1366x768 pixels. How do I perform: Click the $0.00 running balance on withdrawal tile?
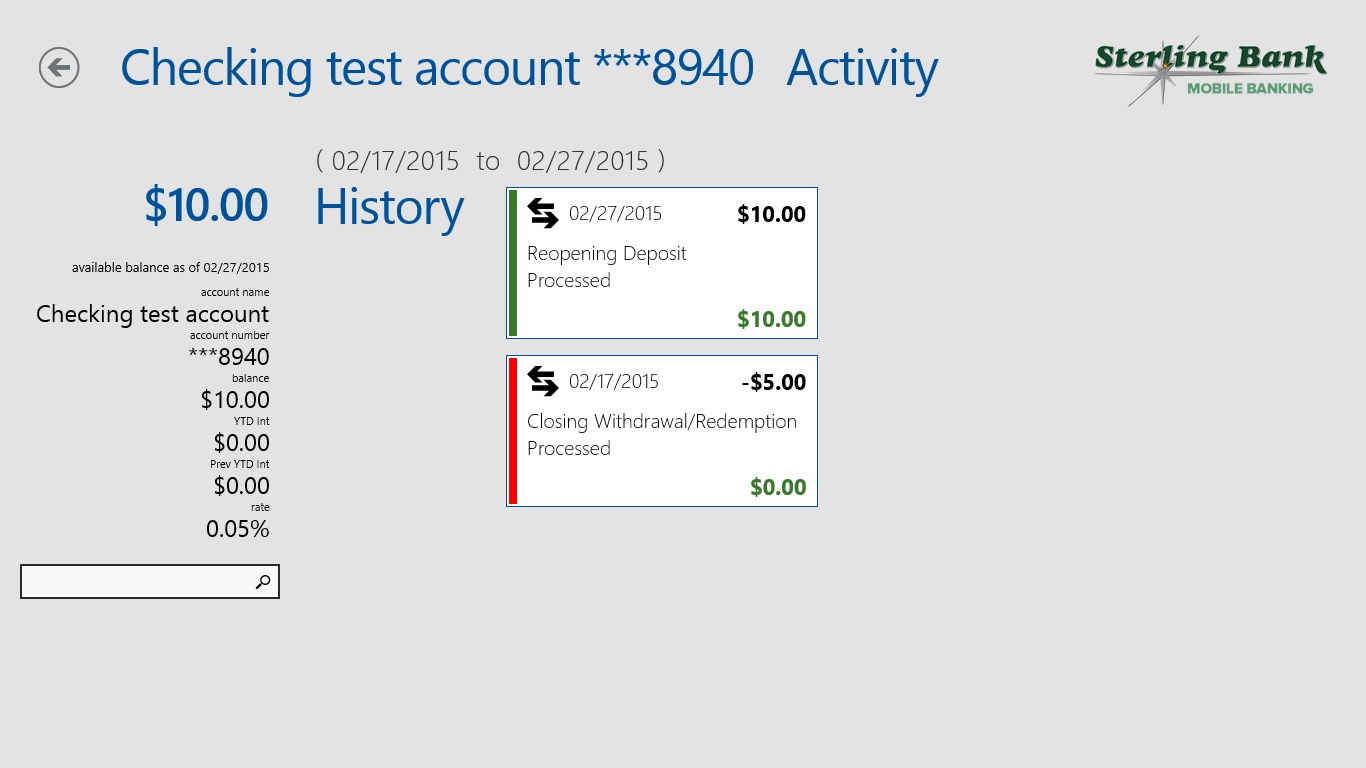coord(777,487)
